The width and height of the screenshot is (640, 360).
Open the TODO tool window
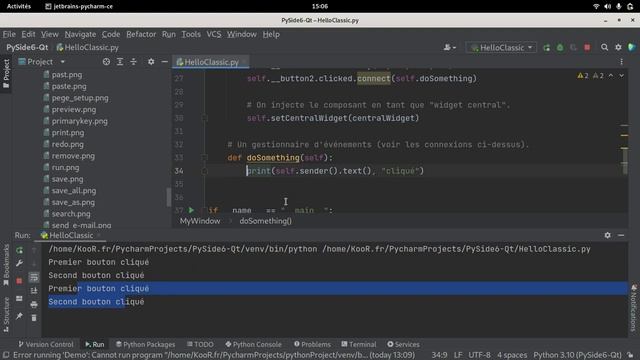pyautogui.click(x=200, y=344)
